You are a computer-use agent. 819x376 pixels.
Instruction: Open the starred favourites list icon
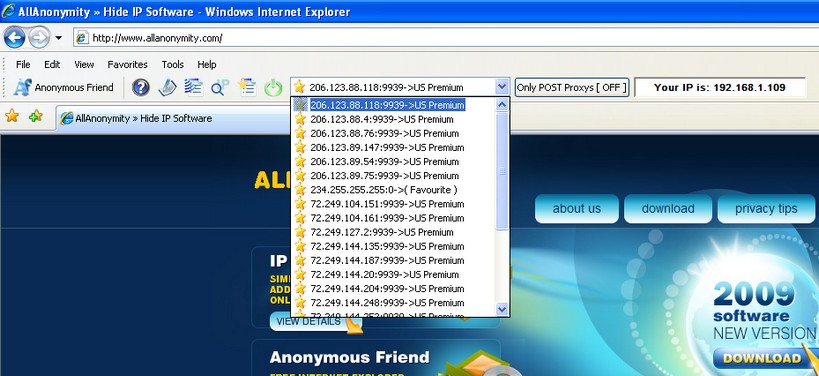(x=247, y=87)
